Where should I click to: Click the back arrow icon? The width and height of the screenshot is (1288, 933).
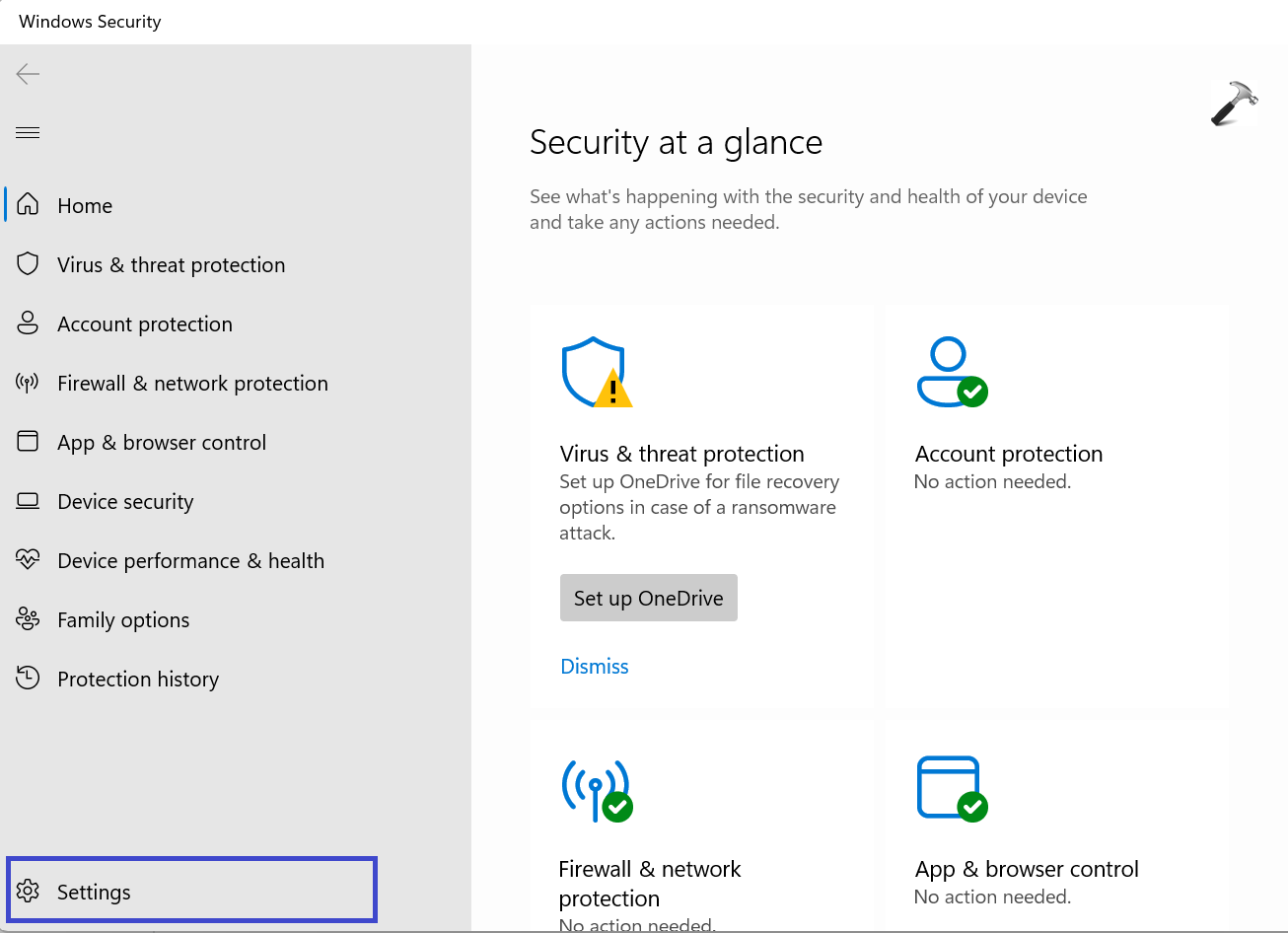pos(28,74)
